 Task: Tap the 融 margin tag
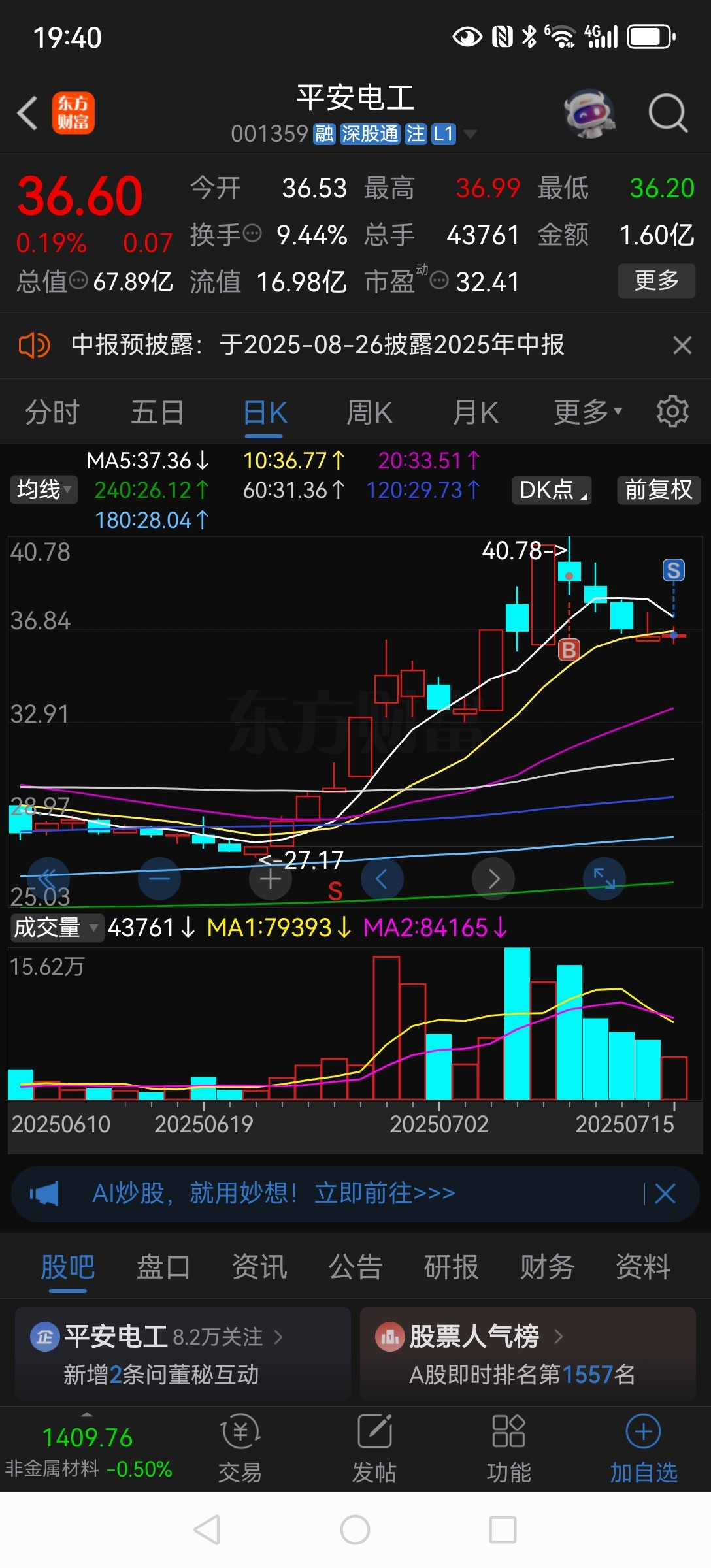(324, 134)
